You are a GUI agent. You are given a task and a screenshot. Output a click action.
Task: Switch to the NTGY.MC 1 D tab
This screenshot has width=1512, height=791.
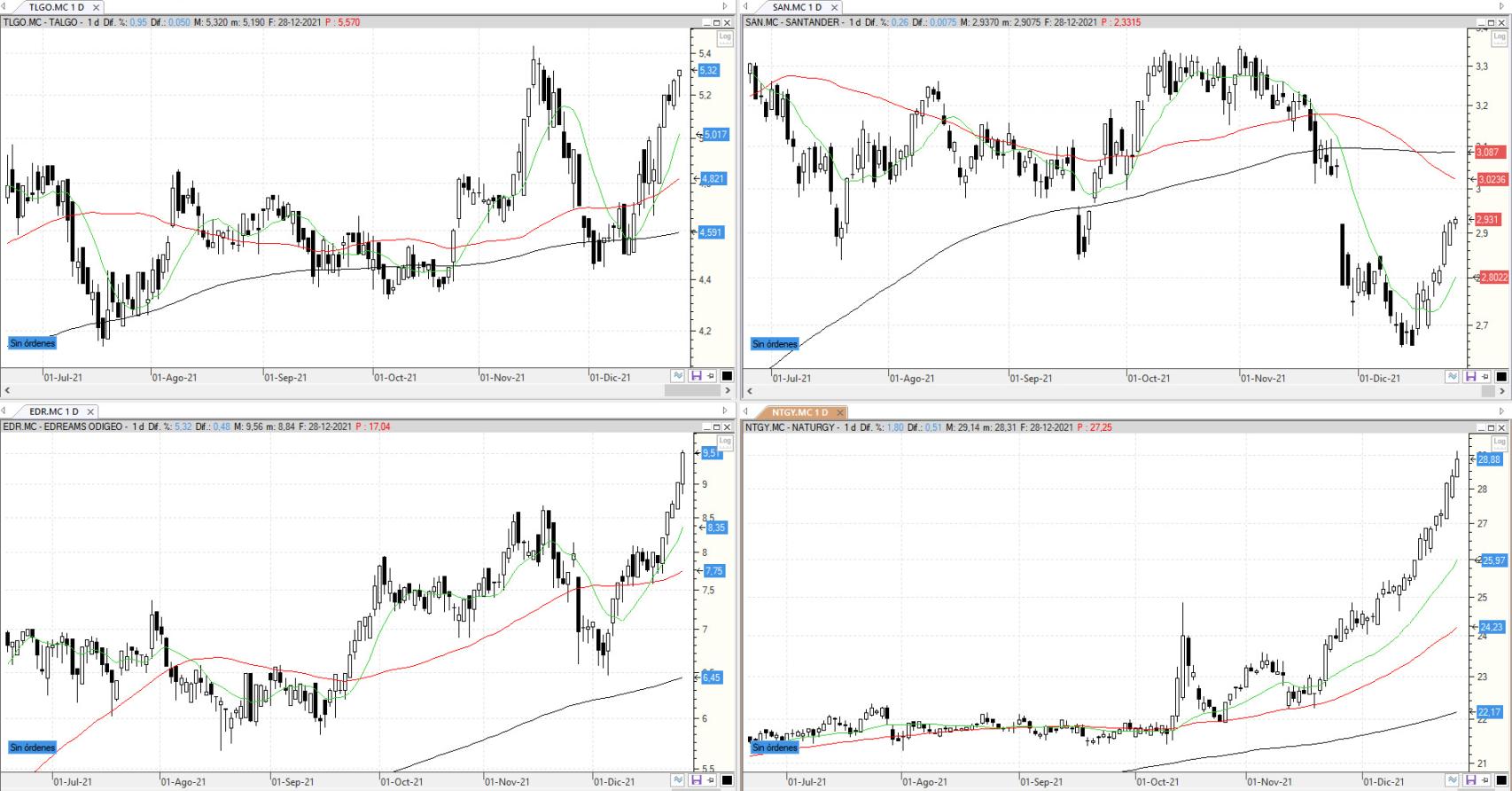click(799, 412)
